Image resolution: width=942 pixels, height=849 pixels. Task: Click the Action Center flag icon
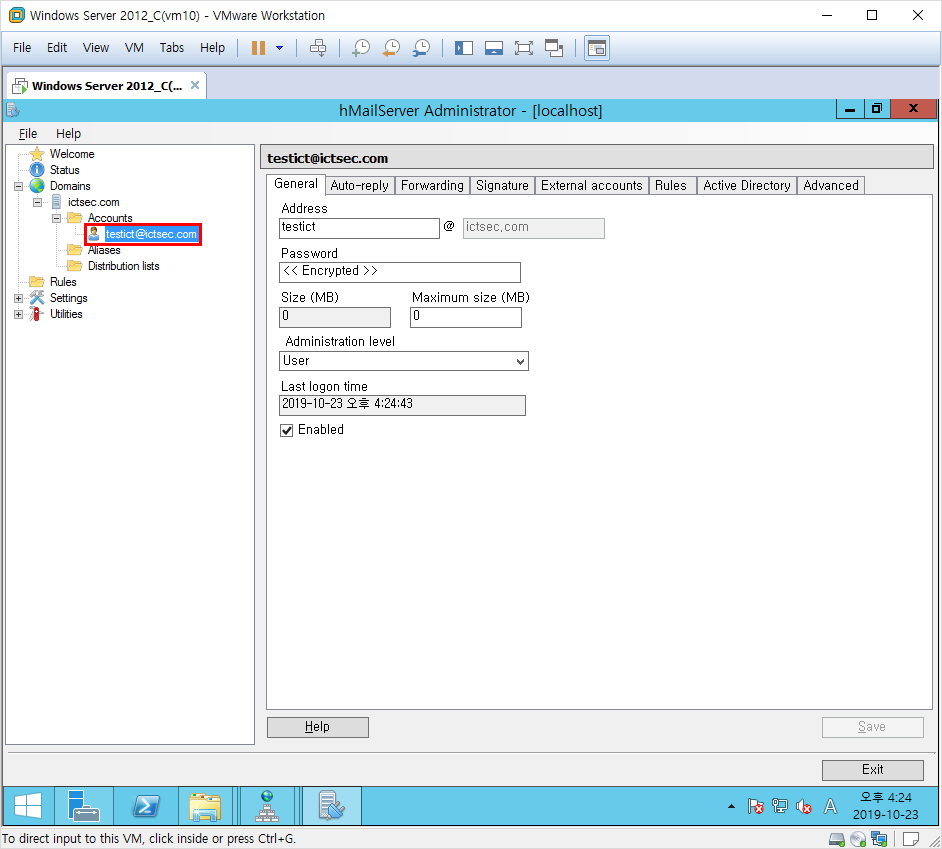coord(756,806)
